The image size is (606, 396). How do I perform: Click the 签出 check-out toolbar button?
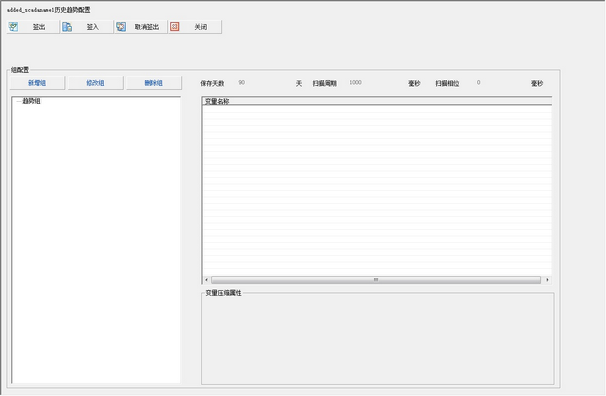pos(33,27)
